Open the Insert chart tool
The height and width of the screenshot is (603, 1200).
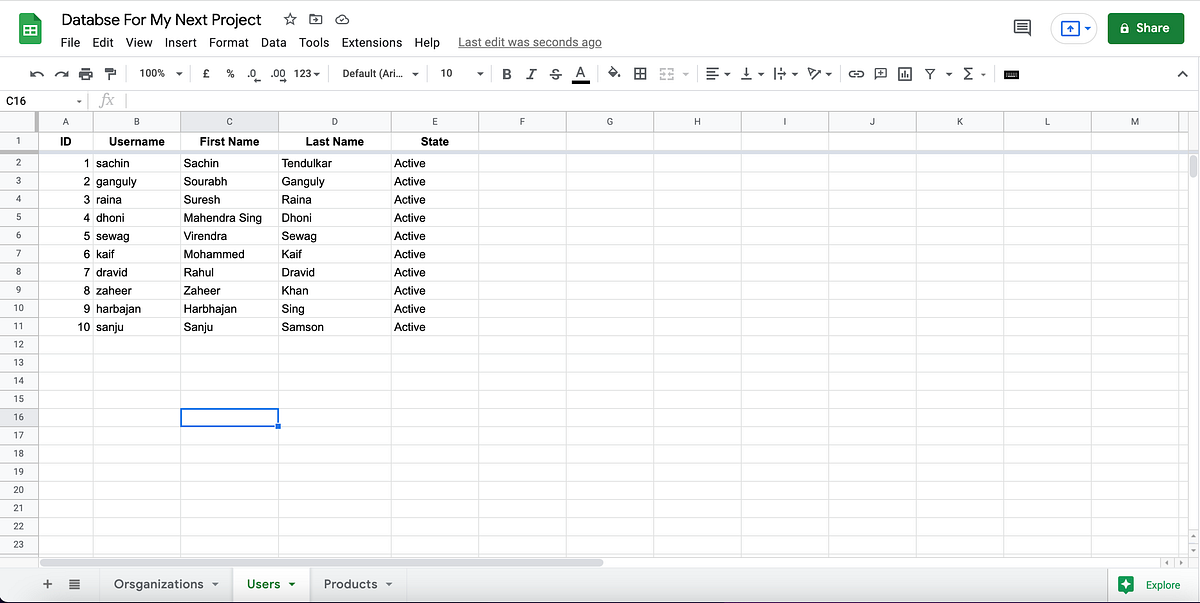coord(904,73)
